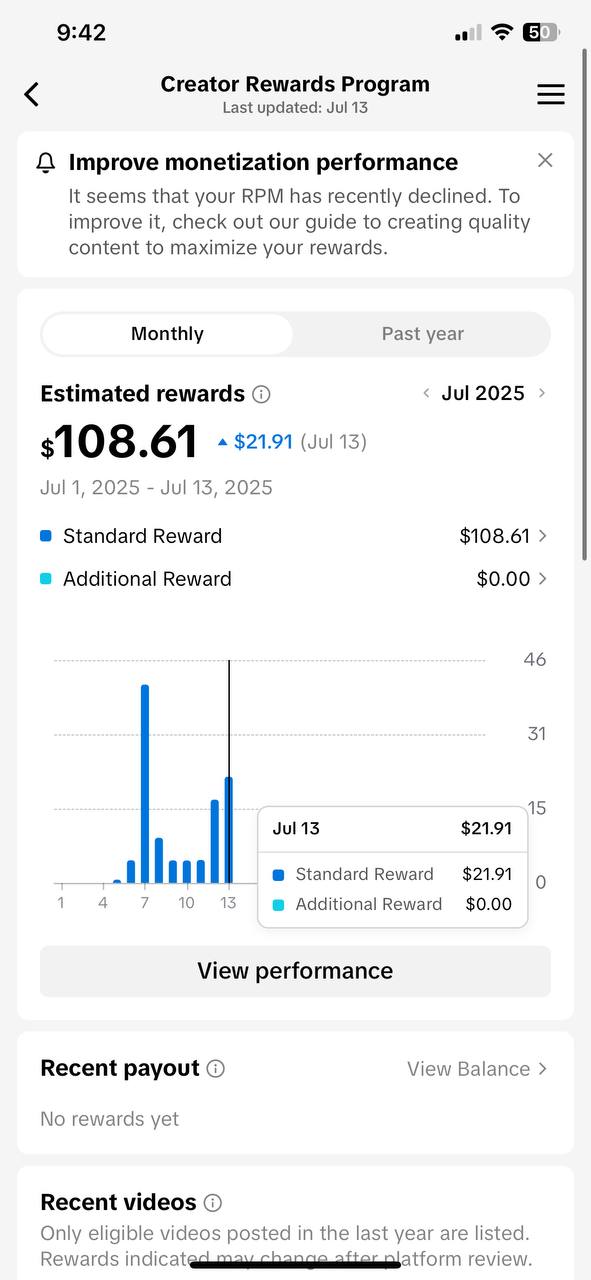
Task: Dismiss the monetization performance notice
Action: pyautogui.click(x=545, y=160)
